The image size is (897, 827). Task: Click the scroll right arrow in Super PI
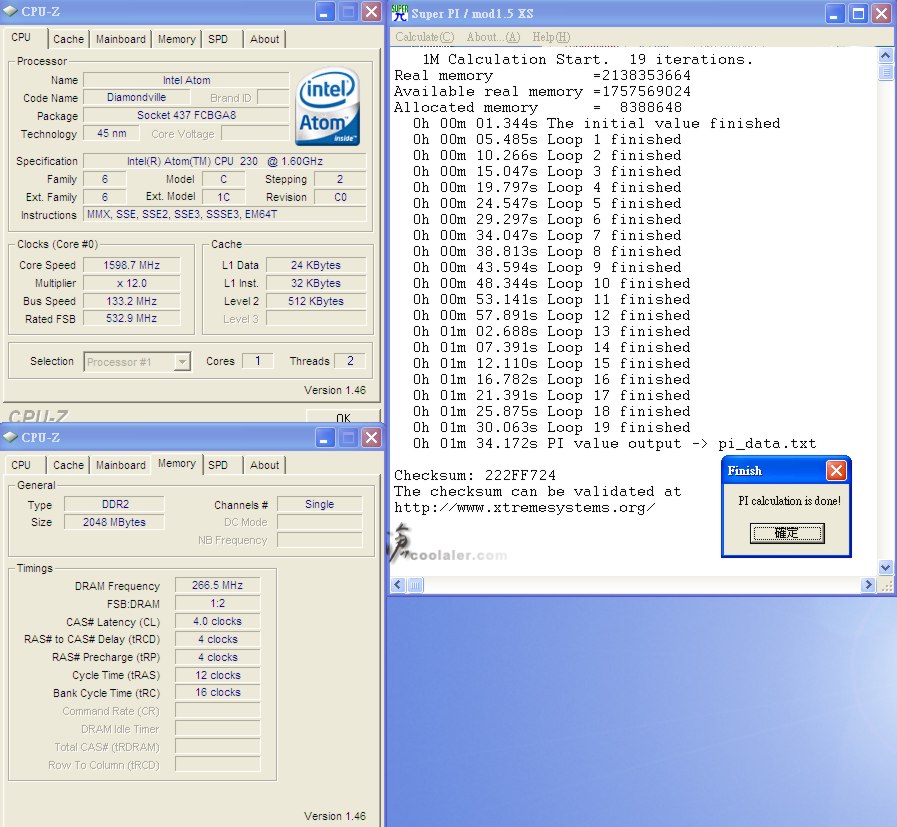(868, 585)
